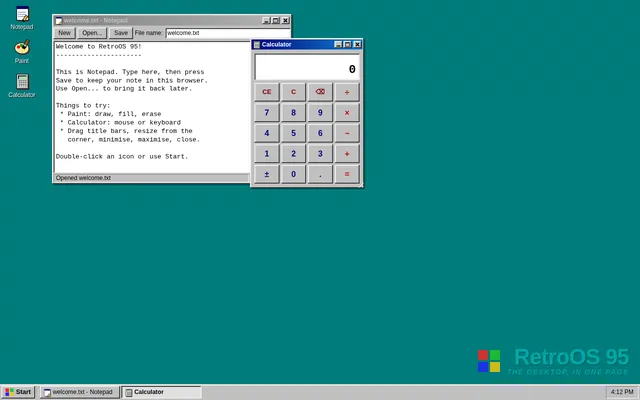Click the decimal point key

tap(320, 174)
